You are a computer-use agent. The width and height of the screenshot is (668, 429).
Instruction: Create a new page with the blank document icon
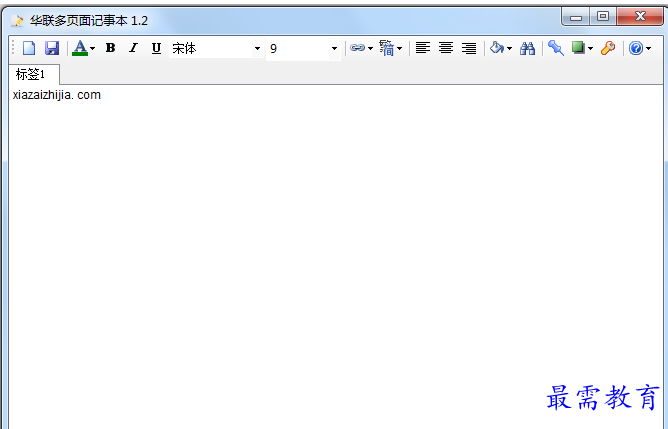(29, 48)
